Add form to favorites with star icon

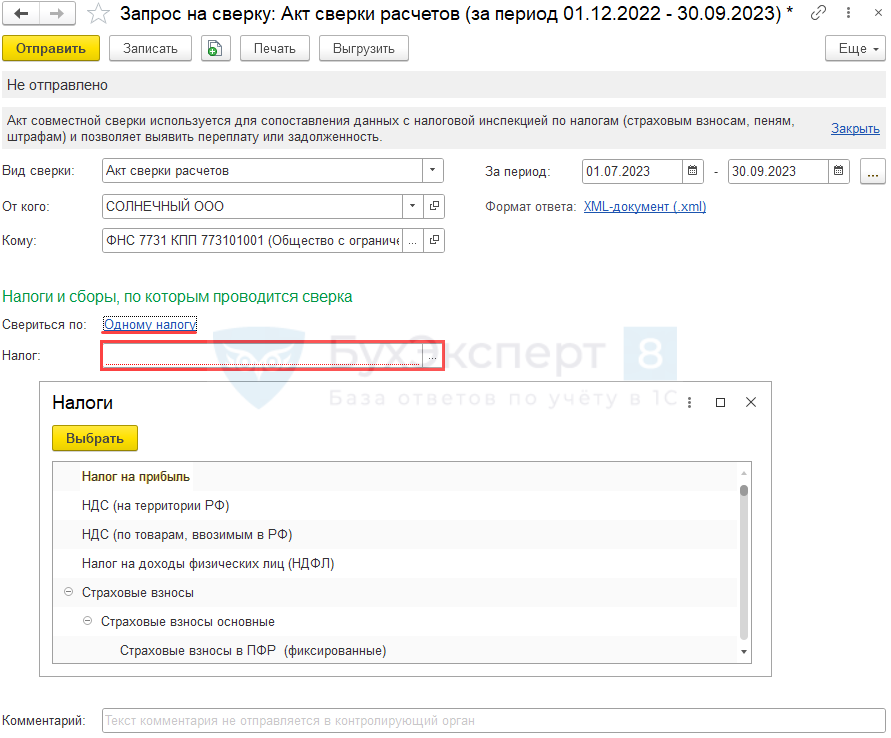pyautogui.click(x=98, y=14)
